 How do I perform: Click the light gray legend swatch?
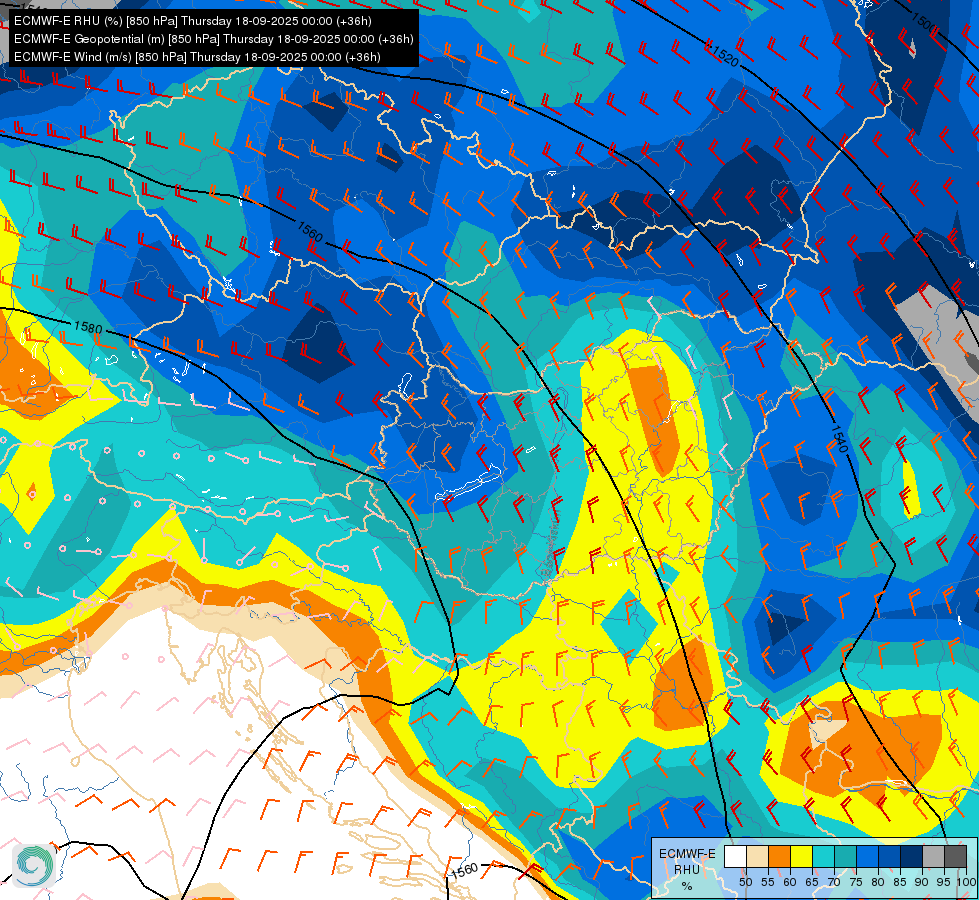coord(933,856)
